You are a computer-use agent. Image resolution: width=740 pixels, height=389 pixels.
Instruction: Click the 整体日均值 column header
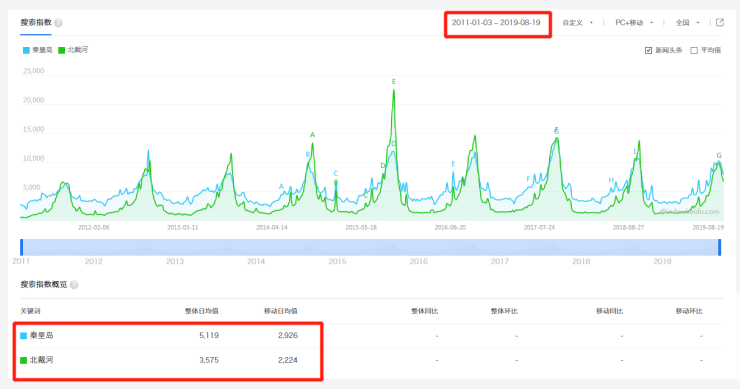click(x=202, y=311)
